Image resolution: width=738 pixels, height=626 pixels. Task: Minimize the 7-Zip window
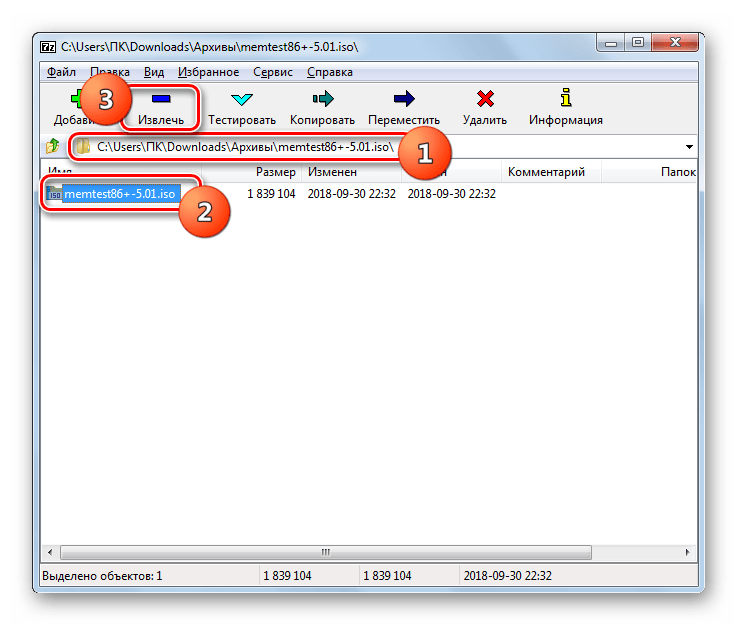610,43
